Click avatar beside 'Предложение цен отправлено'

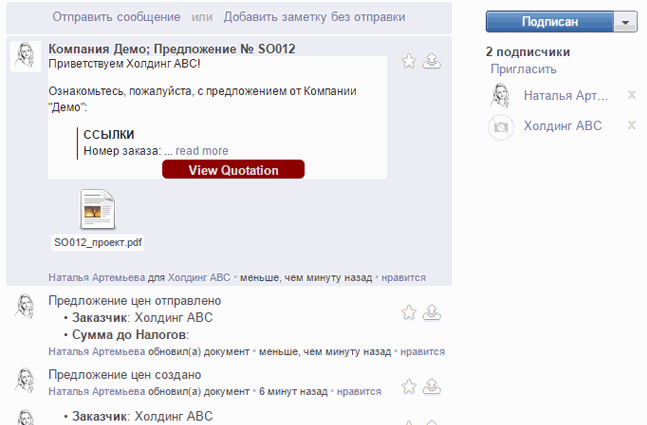[25, 306]
